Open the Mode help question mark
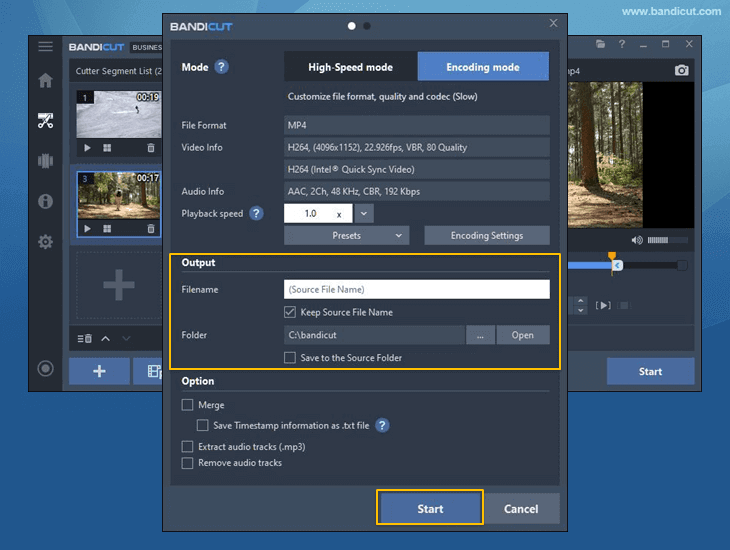730x550 pixels. pyautogui.click(x=222, y=67)
